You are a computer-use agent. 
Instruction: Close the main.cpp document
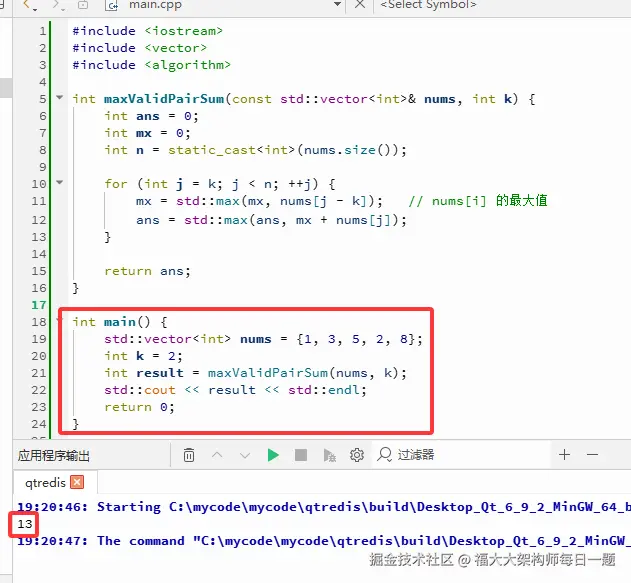click(360, 4)
